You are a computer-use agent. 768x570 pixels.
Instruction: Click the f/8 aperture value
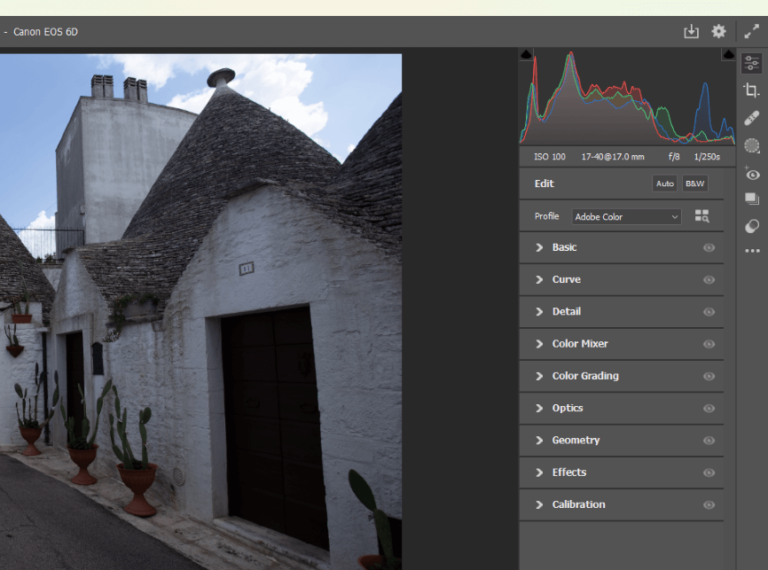point(674,157)
